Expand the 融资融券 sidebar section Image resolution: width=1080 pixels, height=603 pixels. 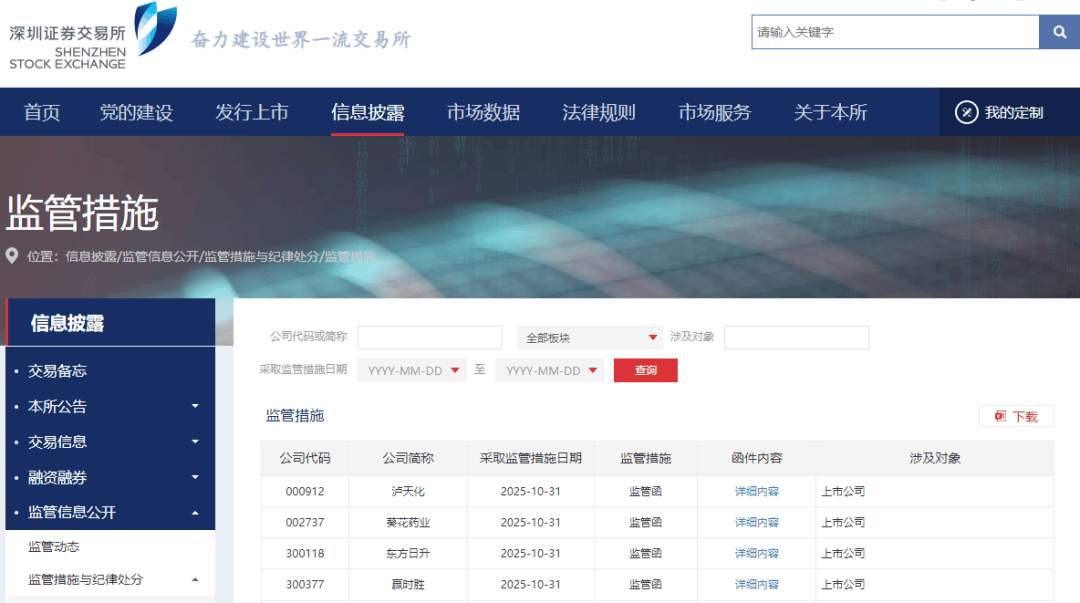click(195, 478)
